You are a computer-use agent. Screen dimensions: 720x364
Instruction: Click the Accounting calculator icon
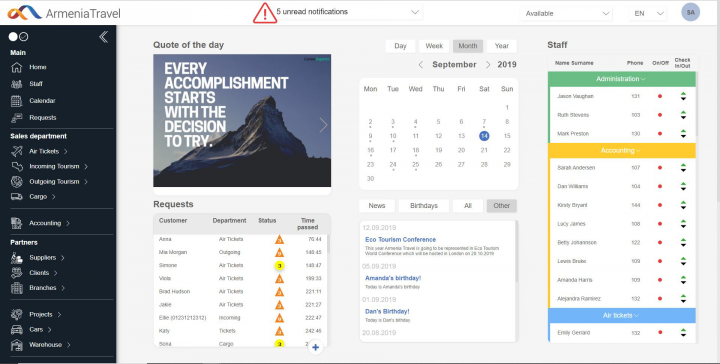click(x=17, y=223)
